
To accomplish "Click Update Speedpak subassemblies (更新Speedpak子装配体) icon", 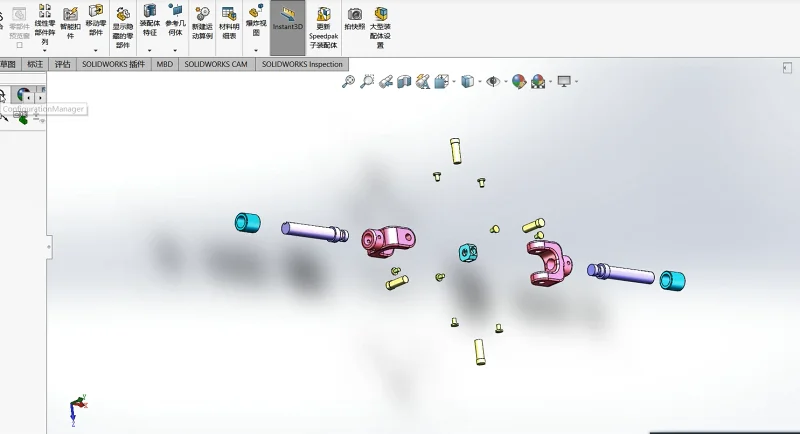I will tap(323, 14).
